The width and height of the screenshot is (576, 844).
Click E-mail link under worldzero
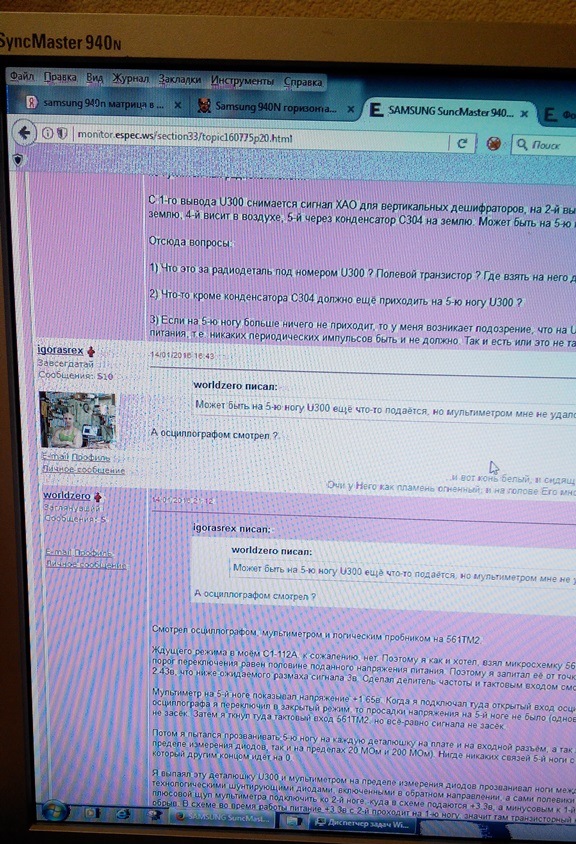tap(59, 552)
